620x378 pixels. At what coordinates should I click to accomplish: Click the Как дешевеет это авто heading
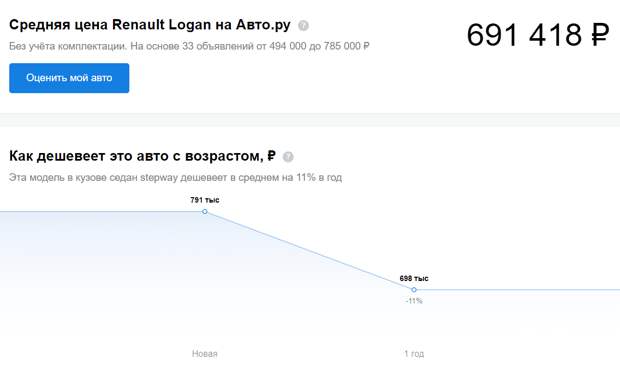[142, 156]
